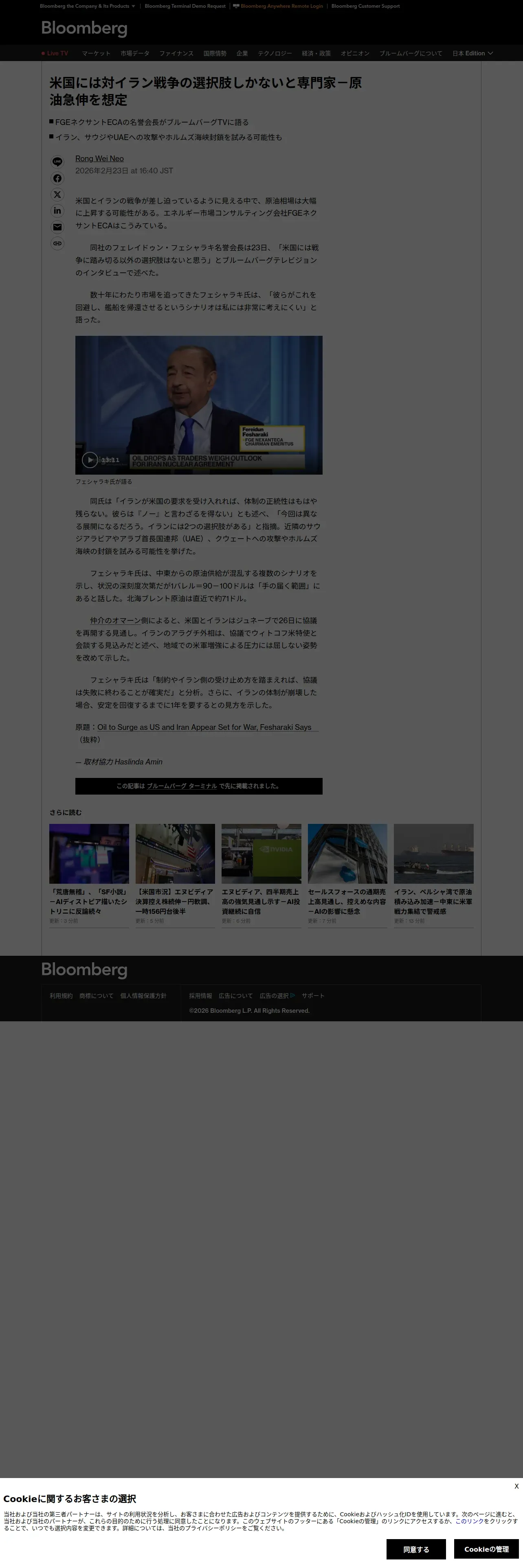
Task: Select 市場データ navigation item
Action: [x=134, y=54]
